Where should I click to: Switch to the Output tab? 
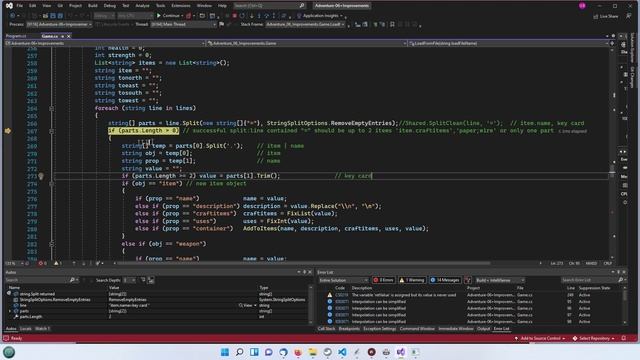click(x=483, y=329)
